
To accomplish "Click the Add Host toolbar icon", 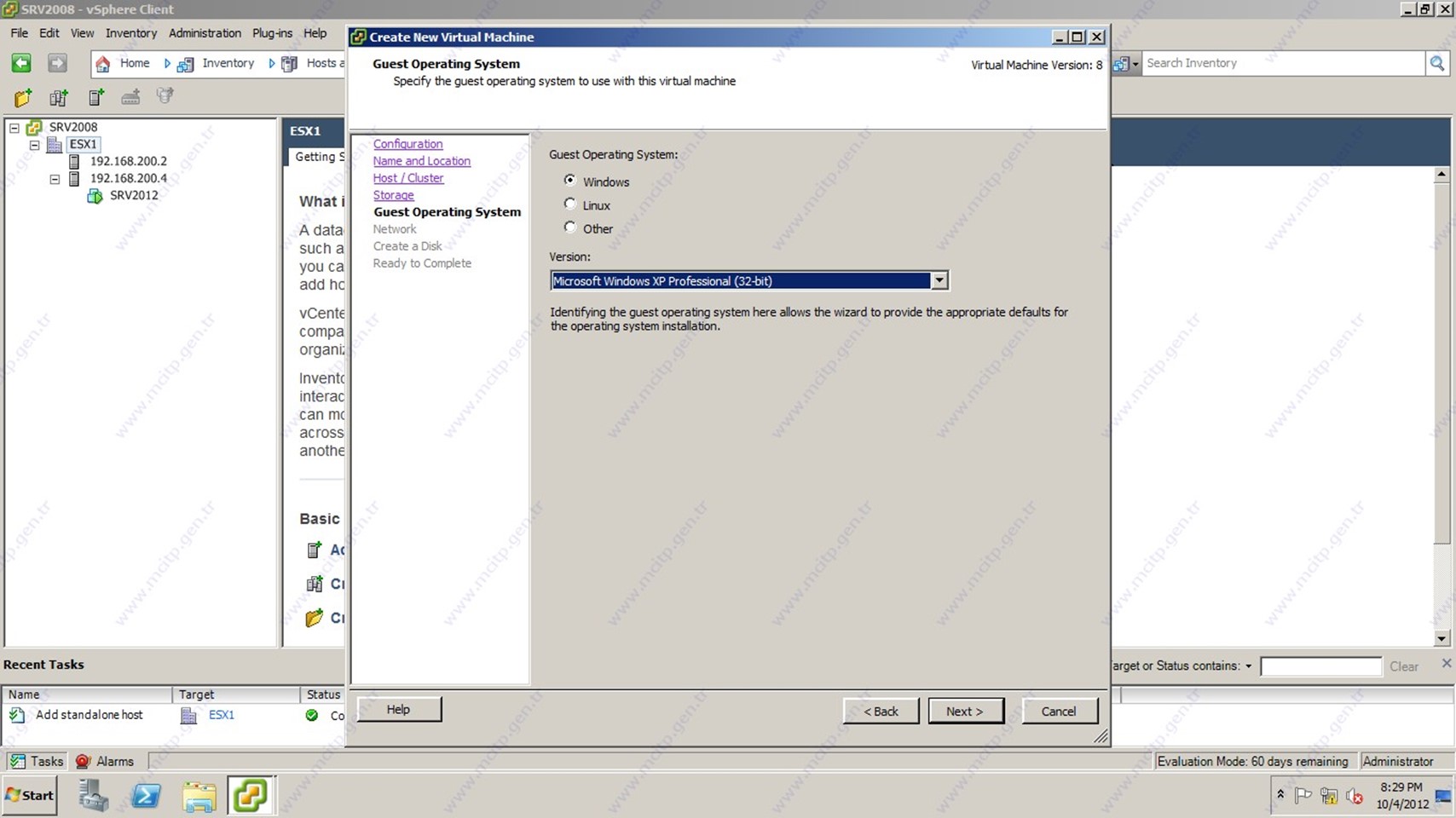I will 96,97.
